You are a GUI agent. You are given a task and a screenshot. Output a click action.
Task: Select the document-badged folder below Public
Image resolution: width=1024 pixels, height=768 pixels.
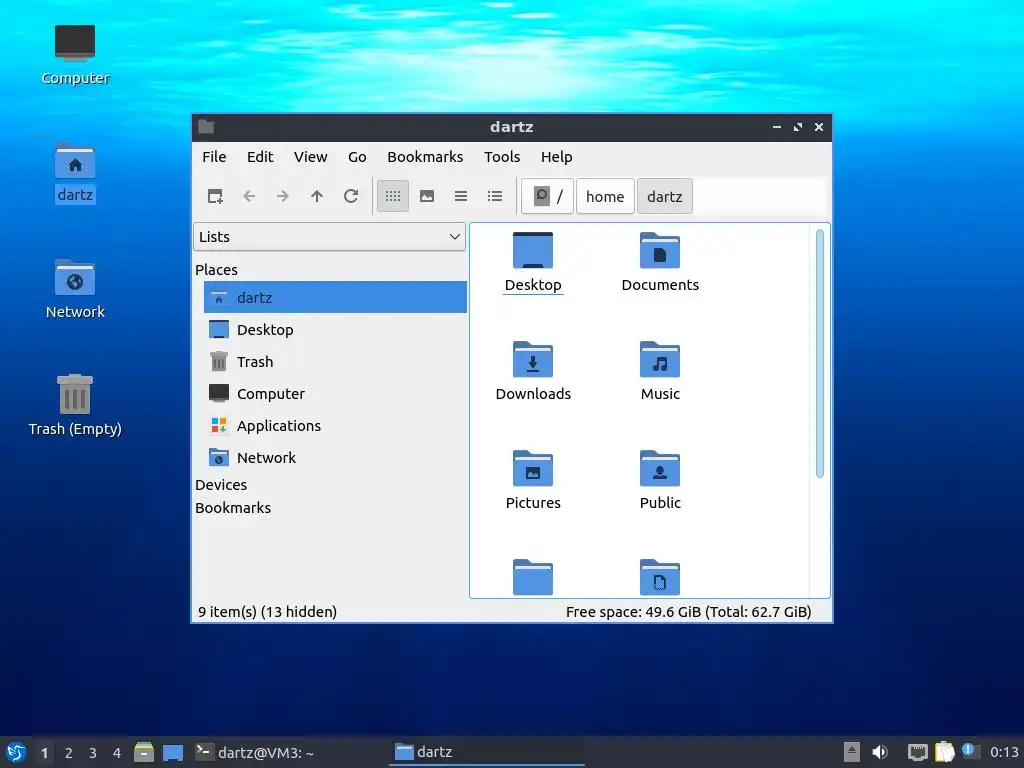660,577
